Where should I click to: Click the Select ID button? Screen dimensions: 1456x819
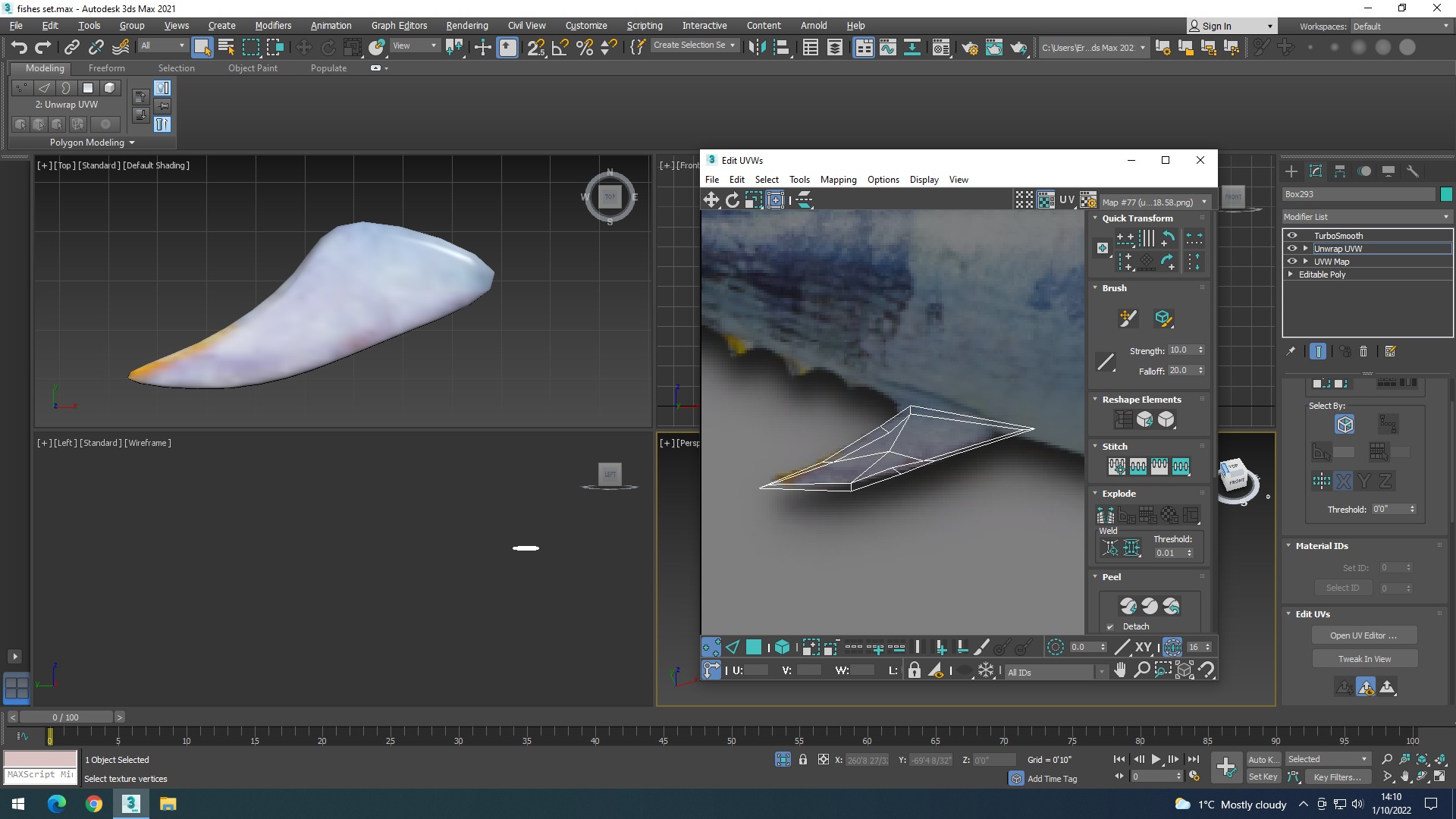[x=1342, y=588]
